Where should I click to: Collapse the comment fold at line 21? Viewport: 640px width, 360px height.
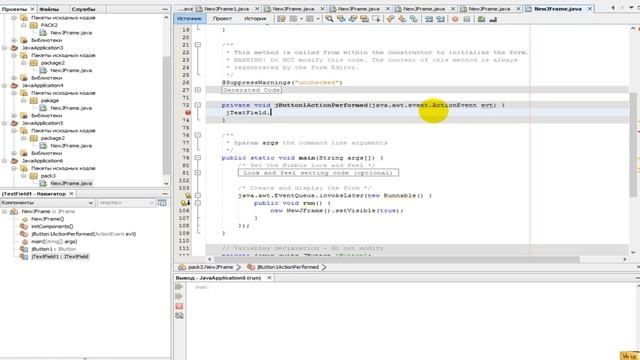click(198, 44)
